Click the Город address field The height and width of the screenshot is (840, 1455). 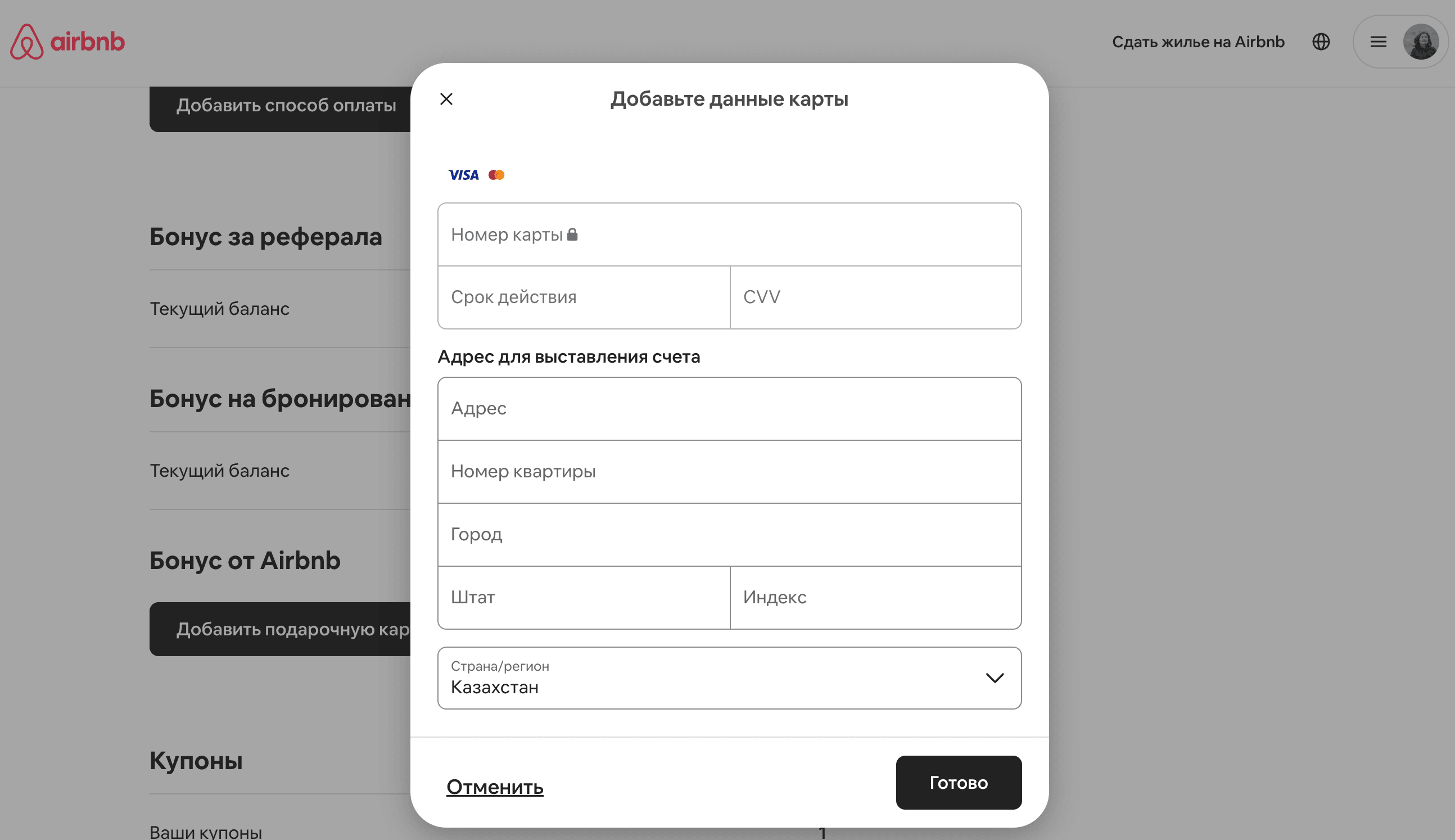point(730,534)
